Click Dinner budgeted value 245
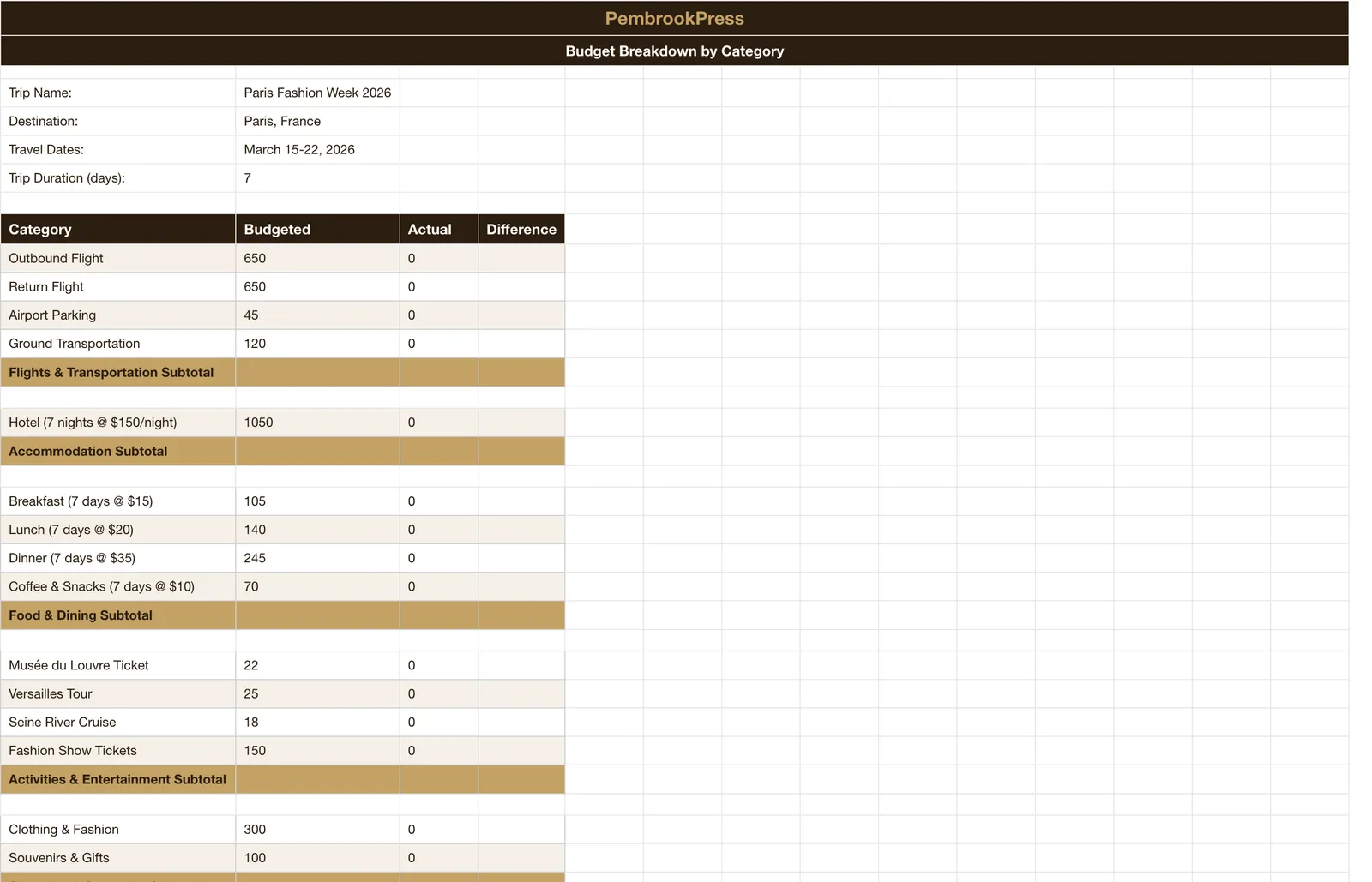Screen dimensions: 1372x882 [x=317, y=557]
